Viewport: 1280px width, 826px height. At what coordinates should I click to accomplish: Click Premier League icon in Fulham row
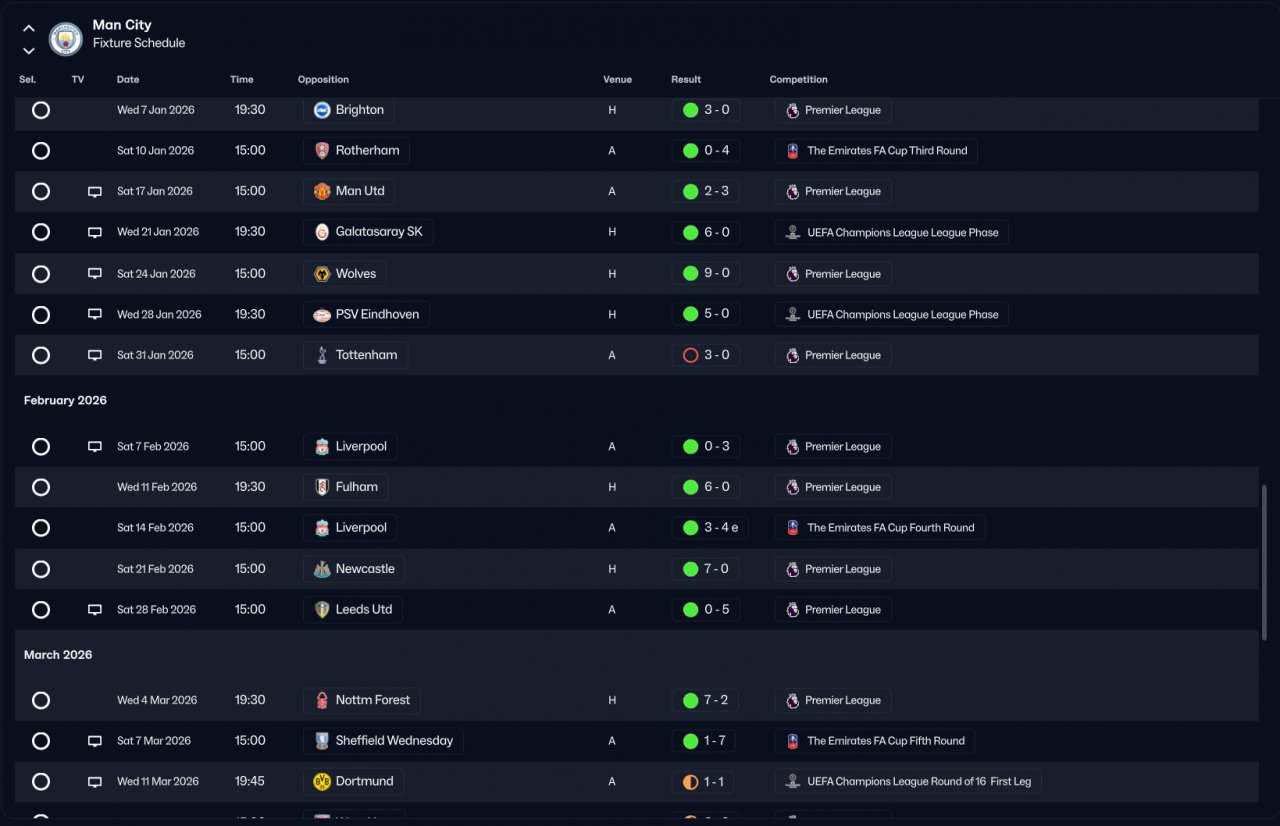click(793, 487)
